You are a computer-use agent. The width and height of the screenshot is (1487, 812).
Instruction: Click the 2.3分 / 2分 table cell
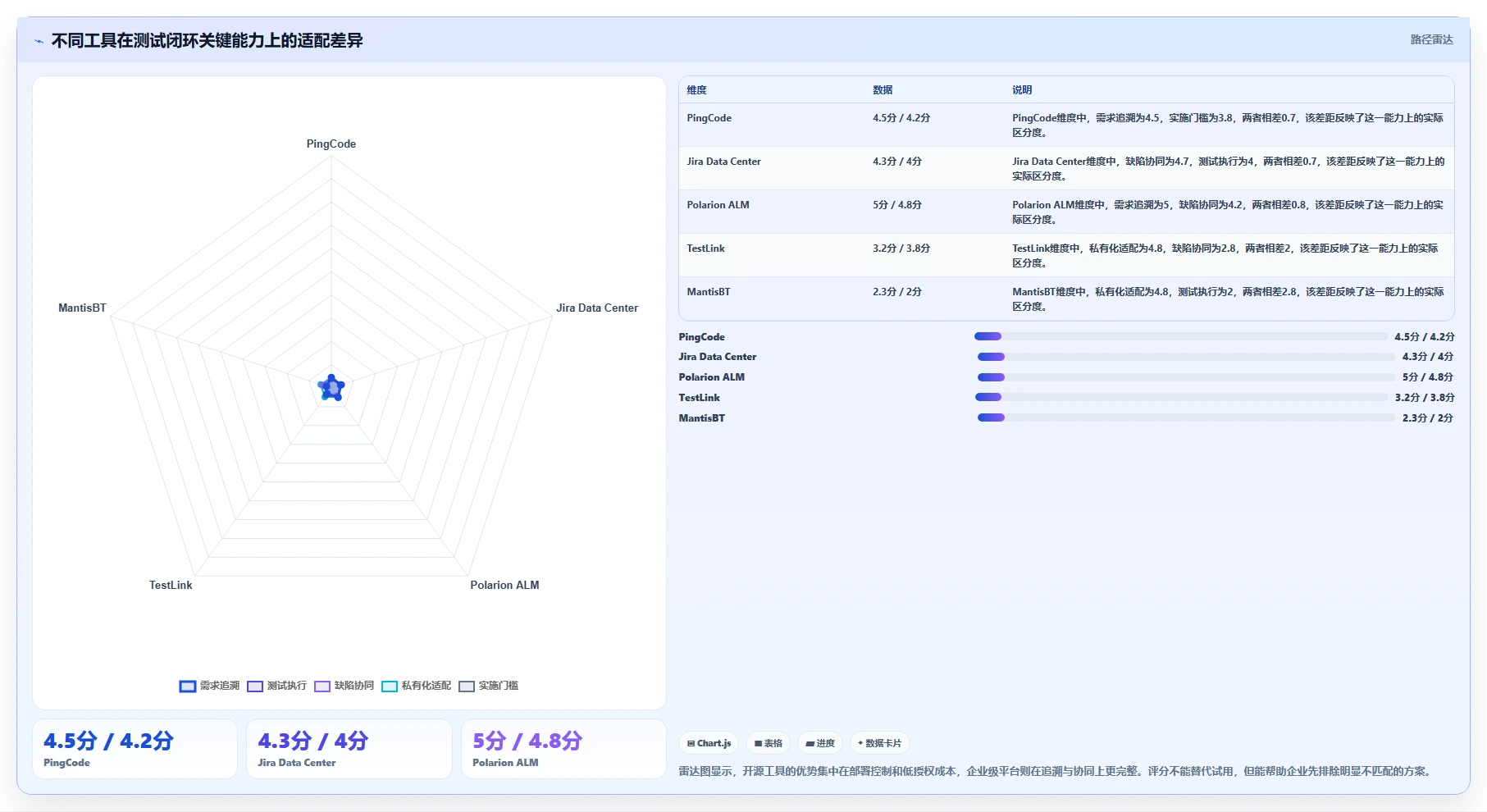point(897,292)
